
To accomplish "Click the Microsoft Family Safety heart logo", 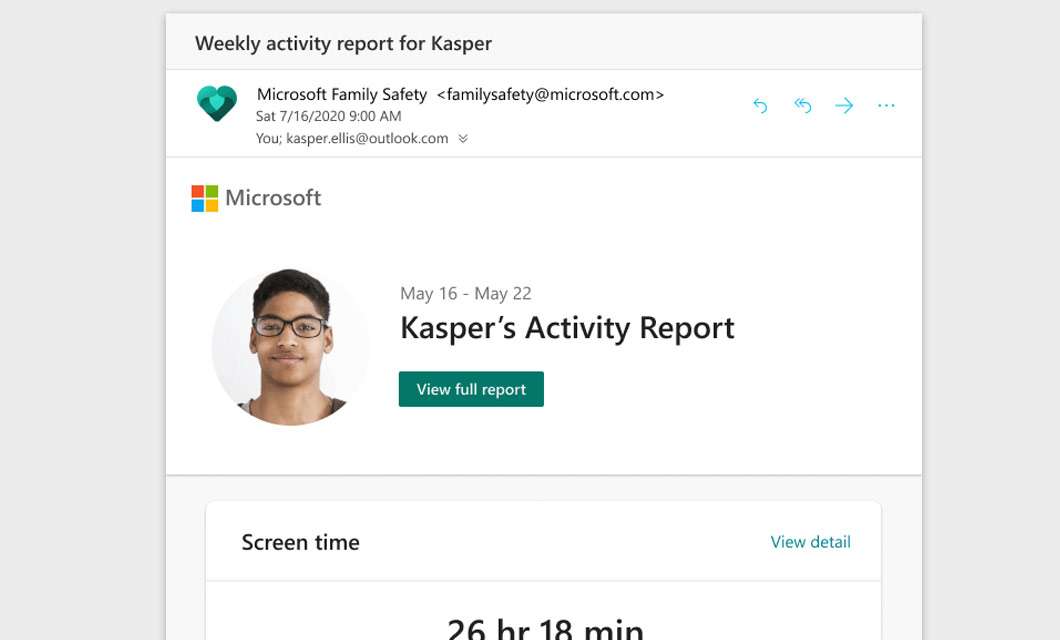I will pos(216,102).
